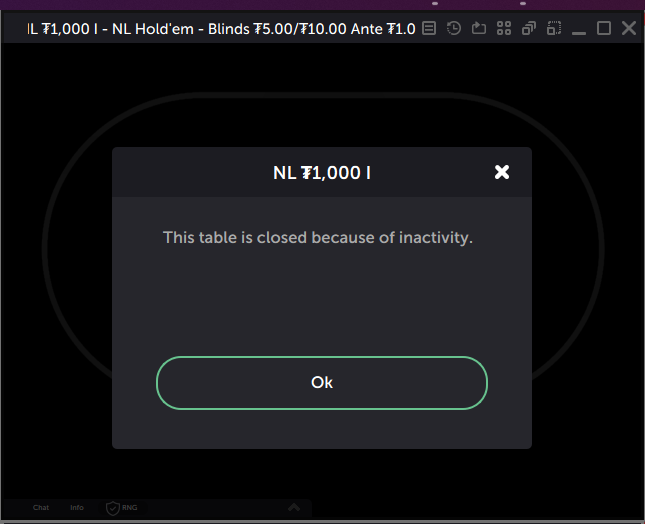The height and width of the screenshot is (524, 645).
Task: Open the hand history clock icon
Action: (x=454, y=29)
